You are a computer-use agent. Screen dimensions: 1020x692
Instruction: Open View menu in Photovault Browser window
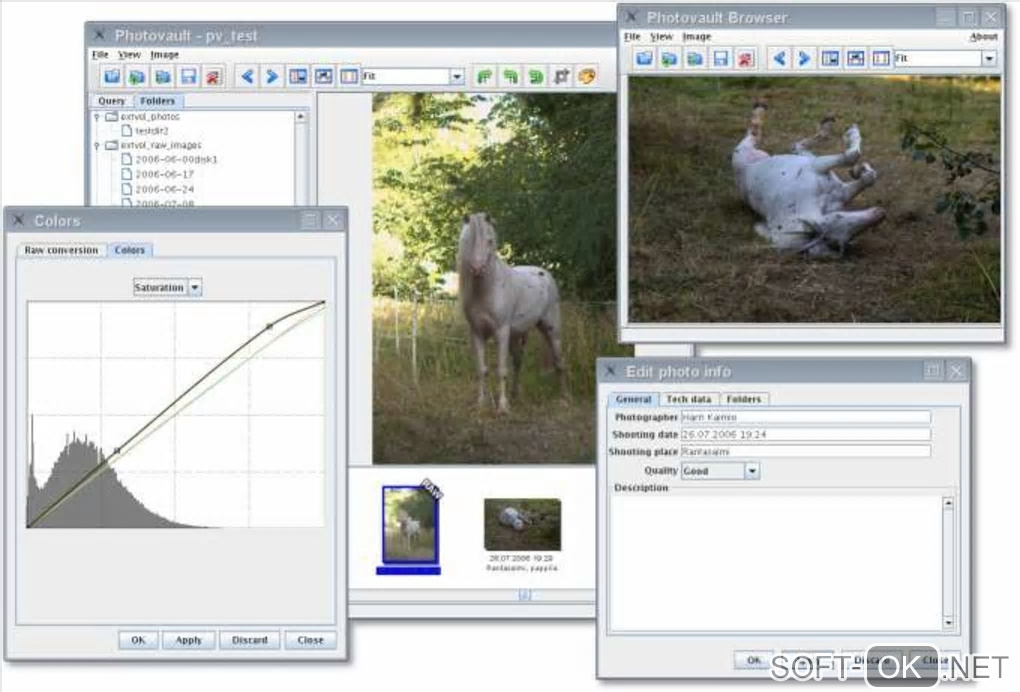pyautogui.click(x=661, y=36)
